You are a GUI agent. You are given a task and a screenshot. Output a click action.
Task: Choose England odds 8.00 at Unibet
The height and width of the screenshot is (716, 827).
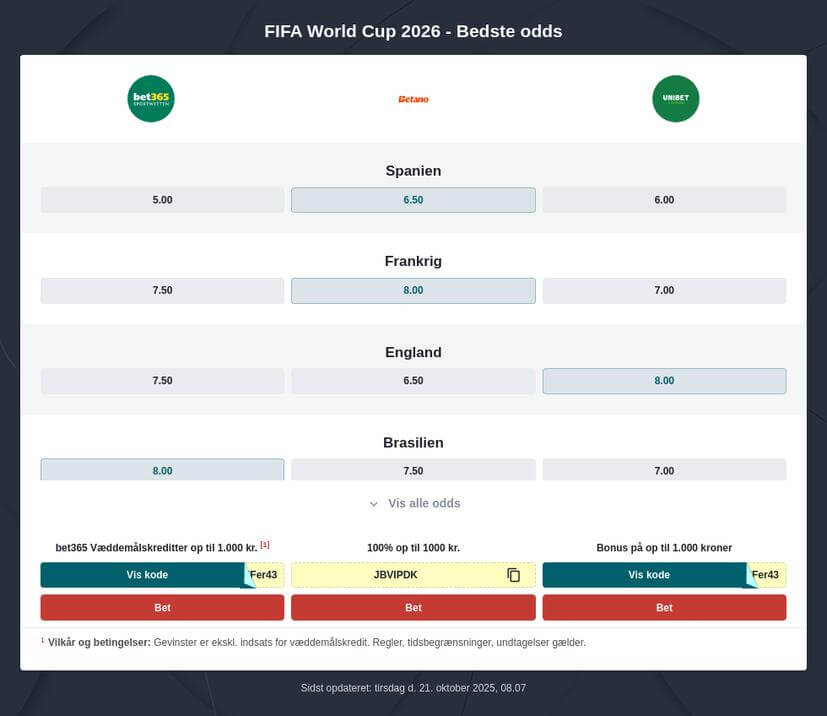pyautogui.click(x=664, y=381)
